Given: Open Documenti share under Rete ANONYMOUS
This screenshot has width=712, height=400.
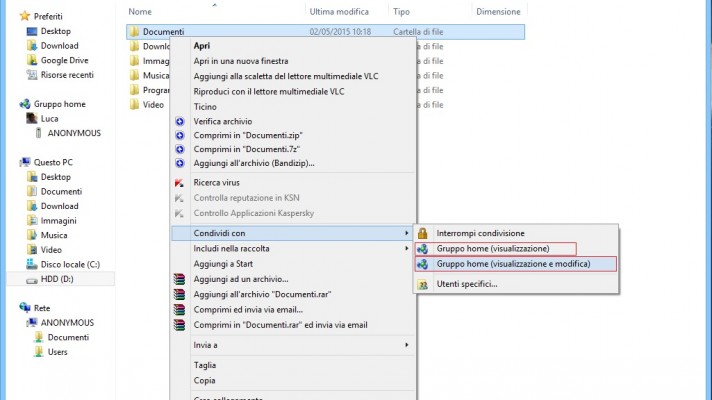Looking at the screenshot, I should pyautogui.click(x=68, y=337).
